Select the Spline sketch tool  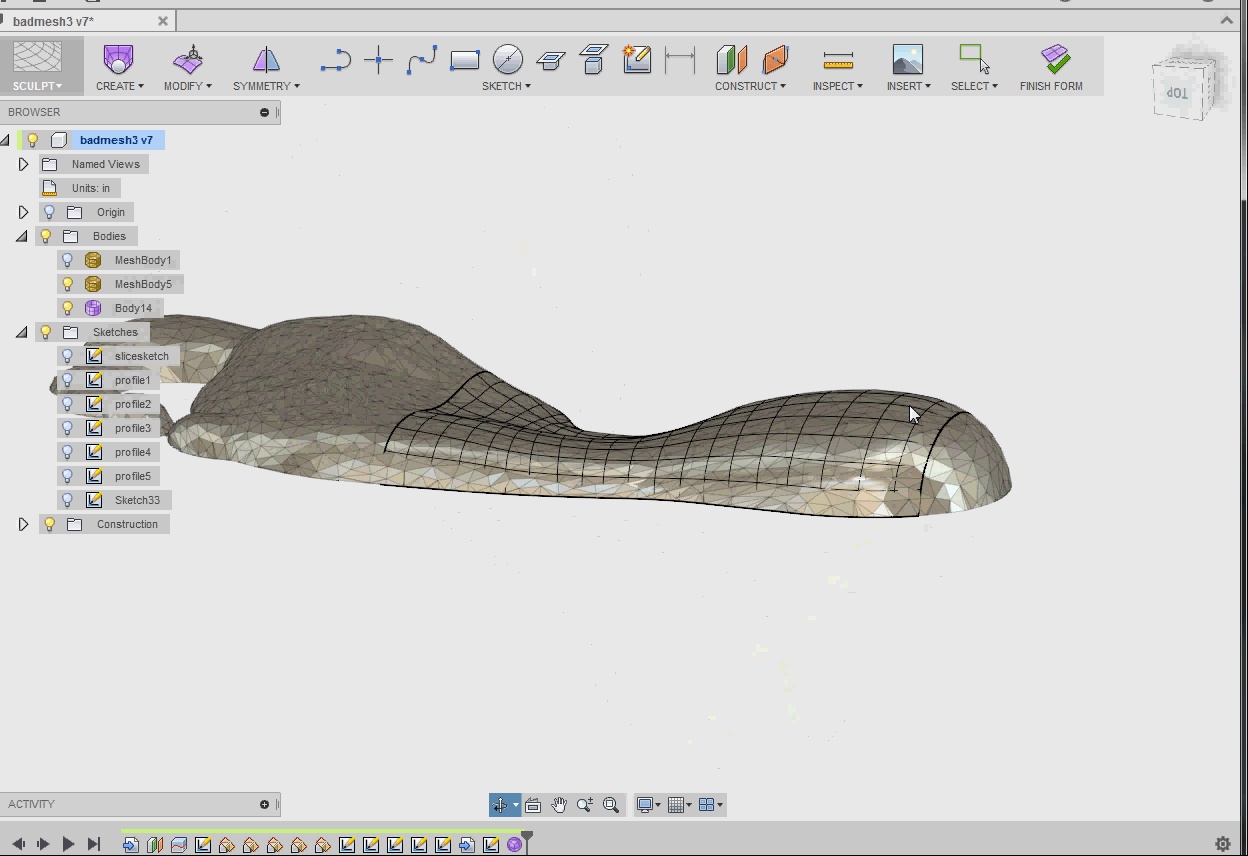tap(422, 60)
